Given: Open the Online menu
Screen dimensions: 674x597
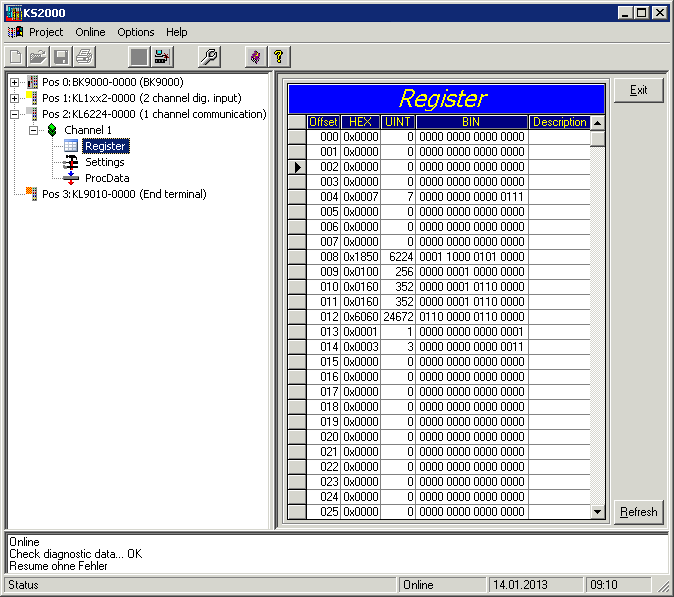Looking at the screenshot, I should (x=90, y=32).
